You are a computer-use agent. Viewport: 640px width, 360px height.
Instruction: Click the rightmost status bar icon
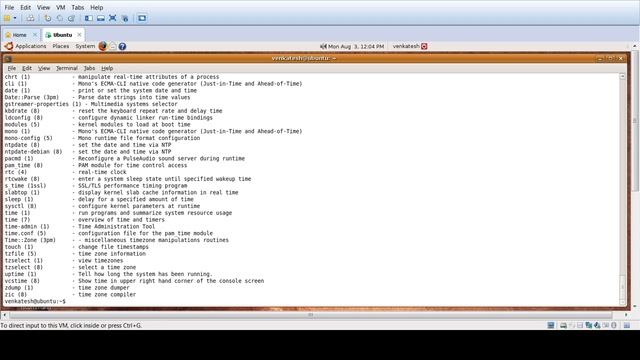[627, 325]
